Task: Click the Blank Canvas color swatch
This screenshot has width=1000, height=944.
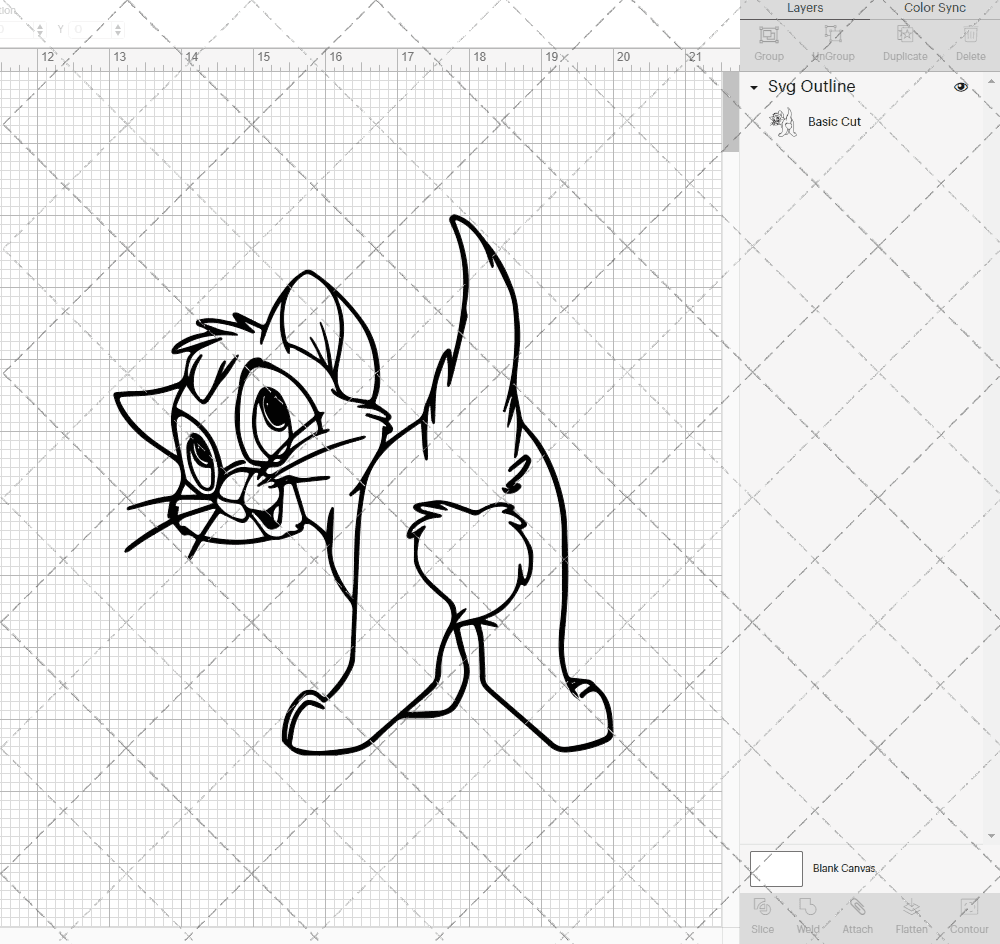Action: tap(776, 869)
